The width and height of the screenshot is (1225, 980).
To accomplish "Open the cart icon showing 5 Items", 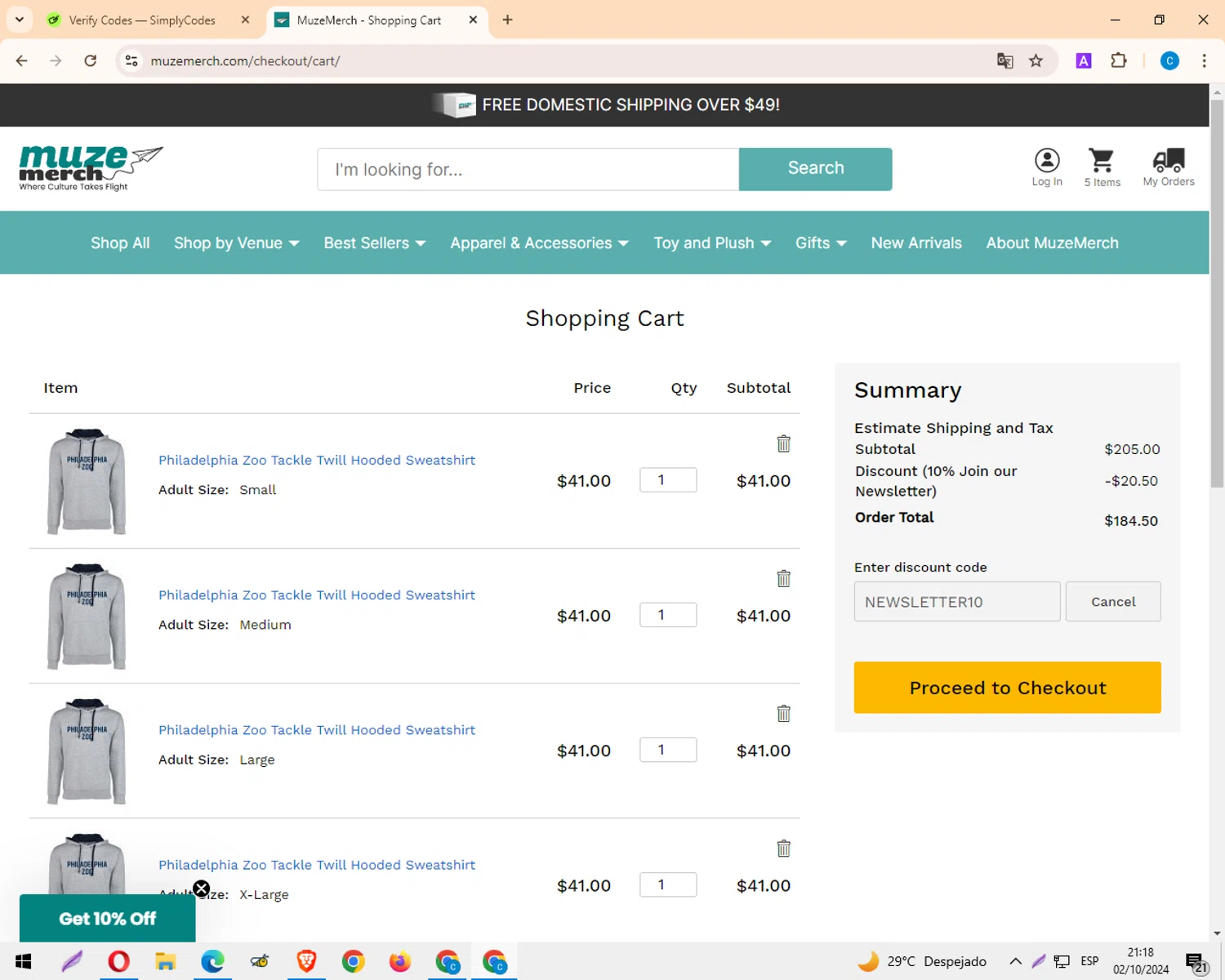I will 1102,167.
